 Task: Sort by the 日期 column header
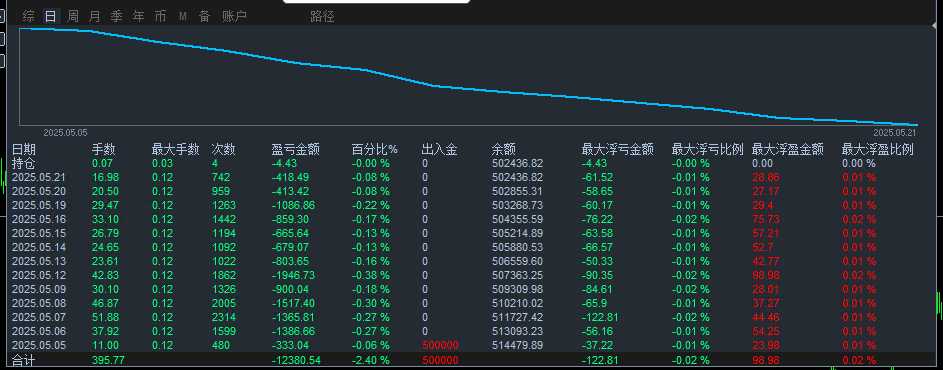[24, 150]
